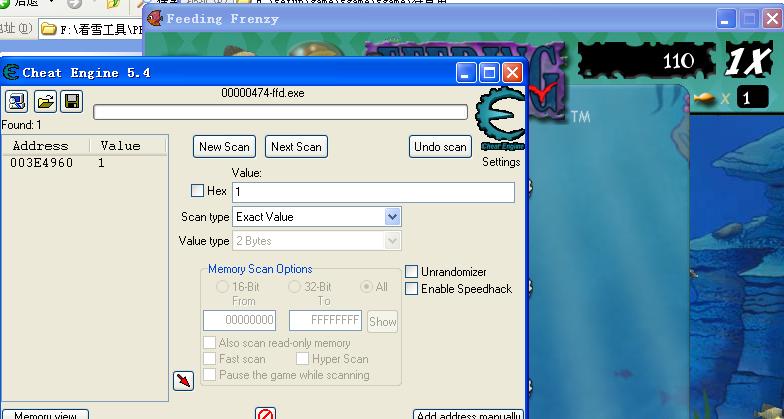Screen dimensions: 784x419
Task: Click the Explorer address path field
Action: 92,29
